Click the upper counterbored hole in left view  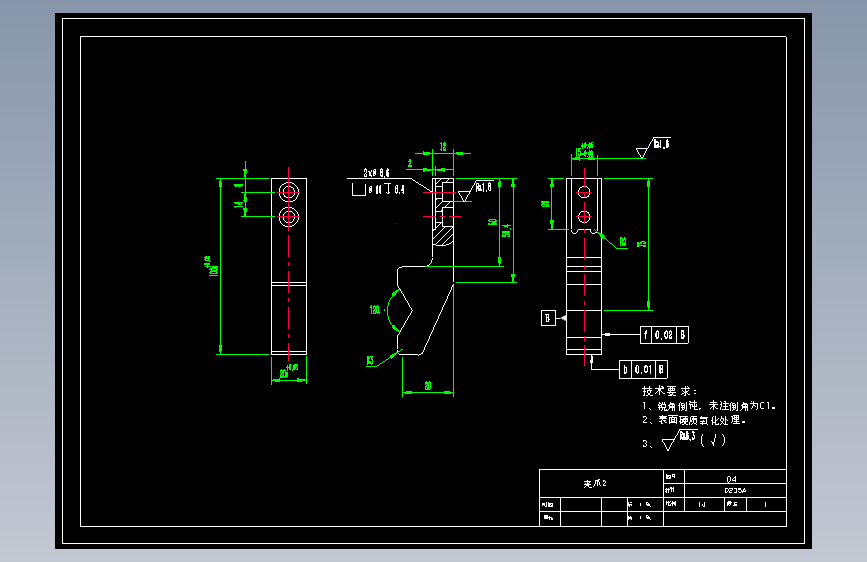[289, 192]
